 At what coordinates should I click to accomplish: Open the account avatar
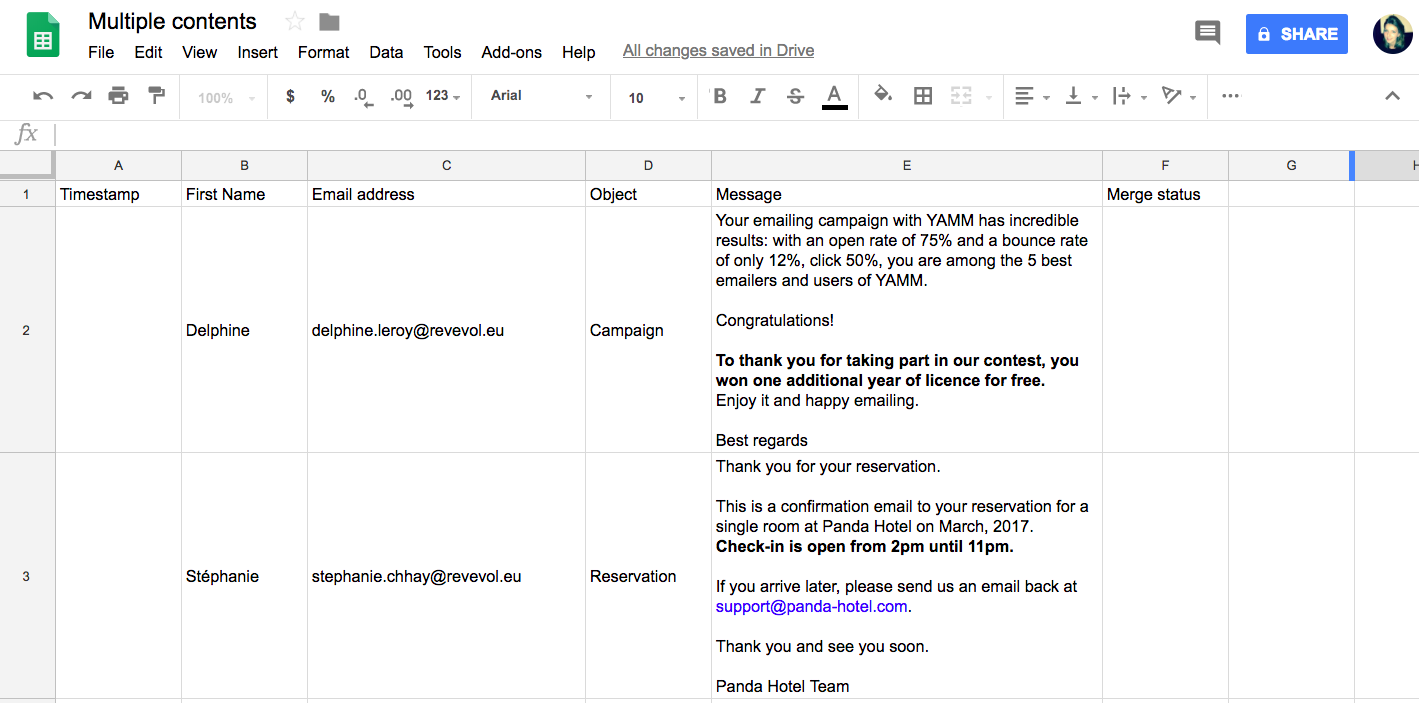(1392, 34)
